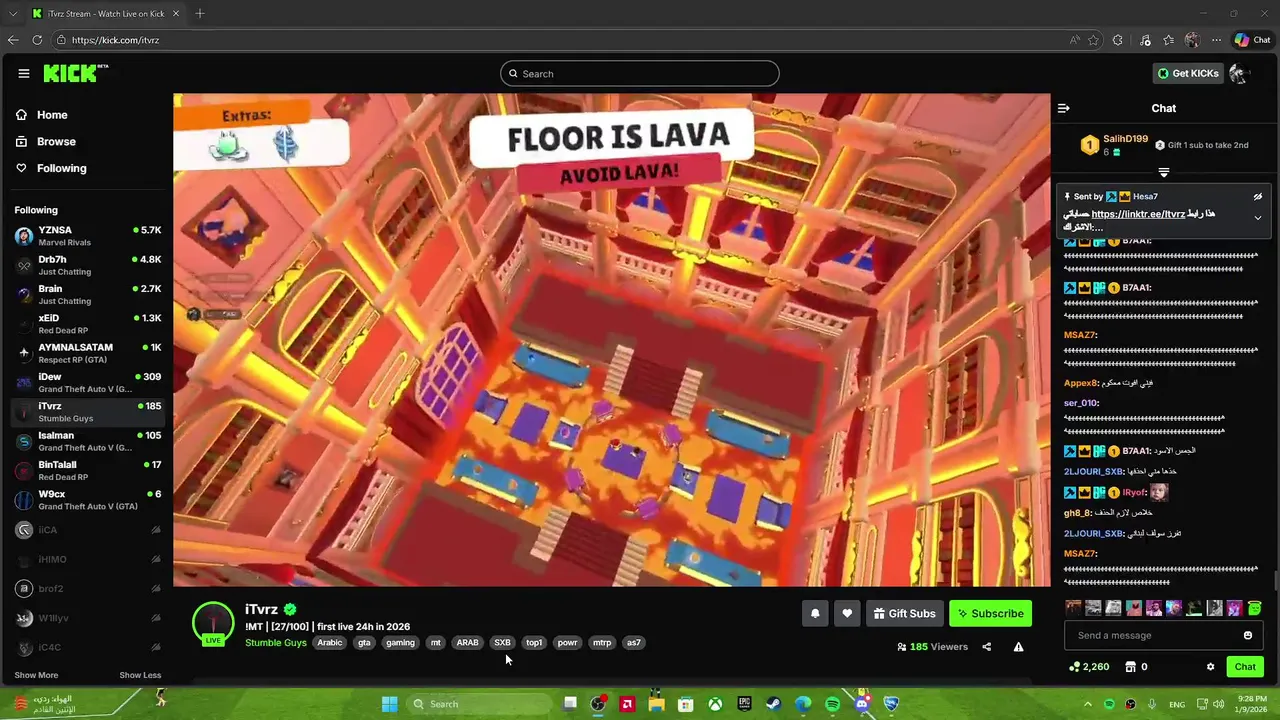This screenshot has height=720, width=1280.
Task: Open Spotify from the taskbar
Action: point(833,704)
